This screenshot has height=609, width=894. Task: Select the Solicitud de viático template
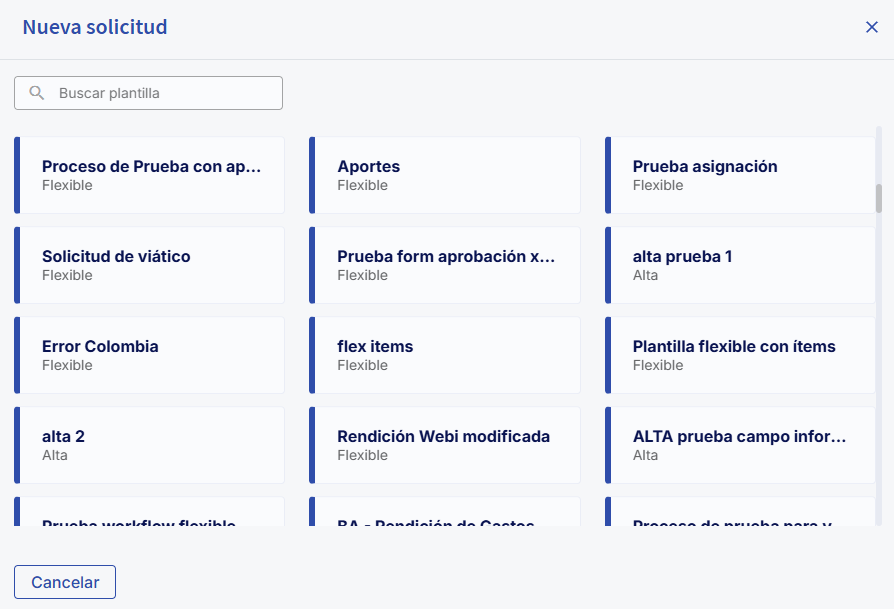pyautogui.click(x=151, y=265)
